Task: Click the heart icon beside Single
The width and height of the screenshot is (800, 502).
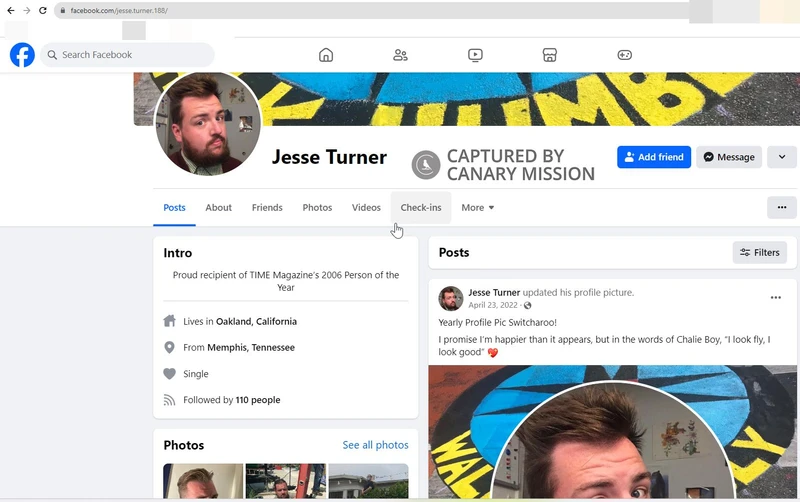Action: click(x=169, y=373)
